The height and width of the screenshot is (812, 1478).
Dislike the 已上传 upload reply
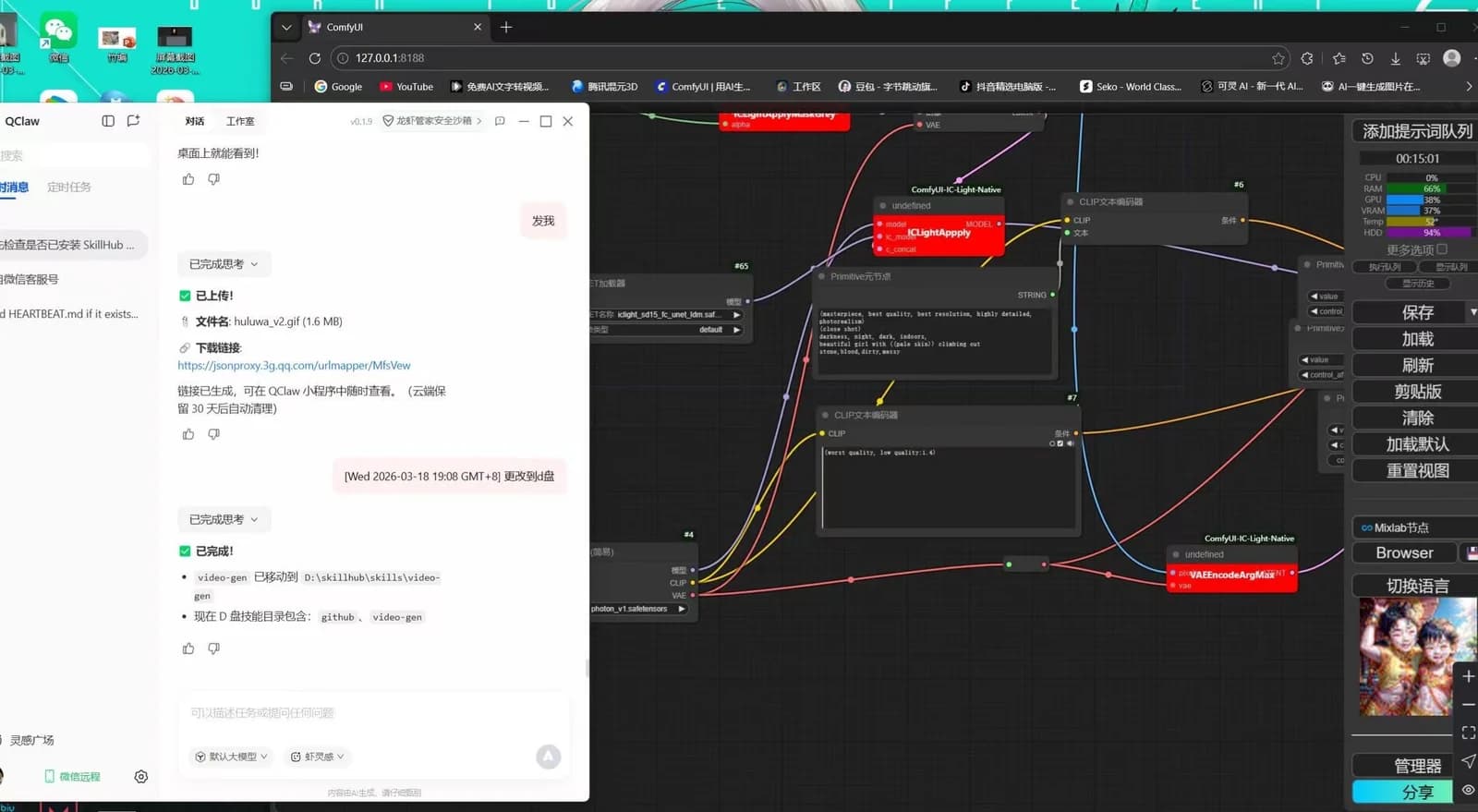click(213, 434)
